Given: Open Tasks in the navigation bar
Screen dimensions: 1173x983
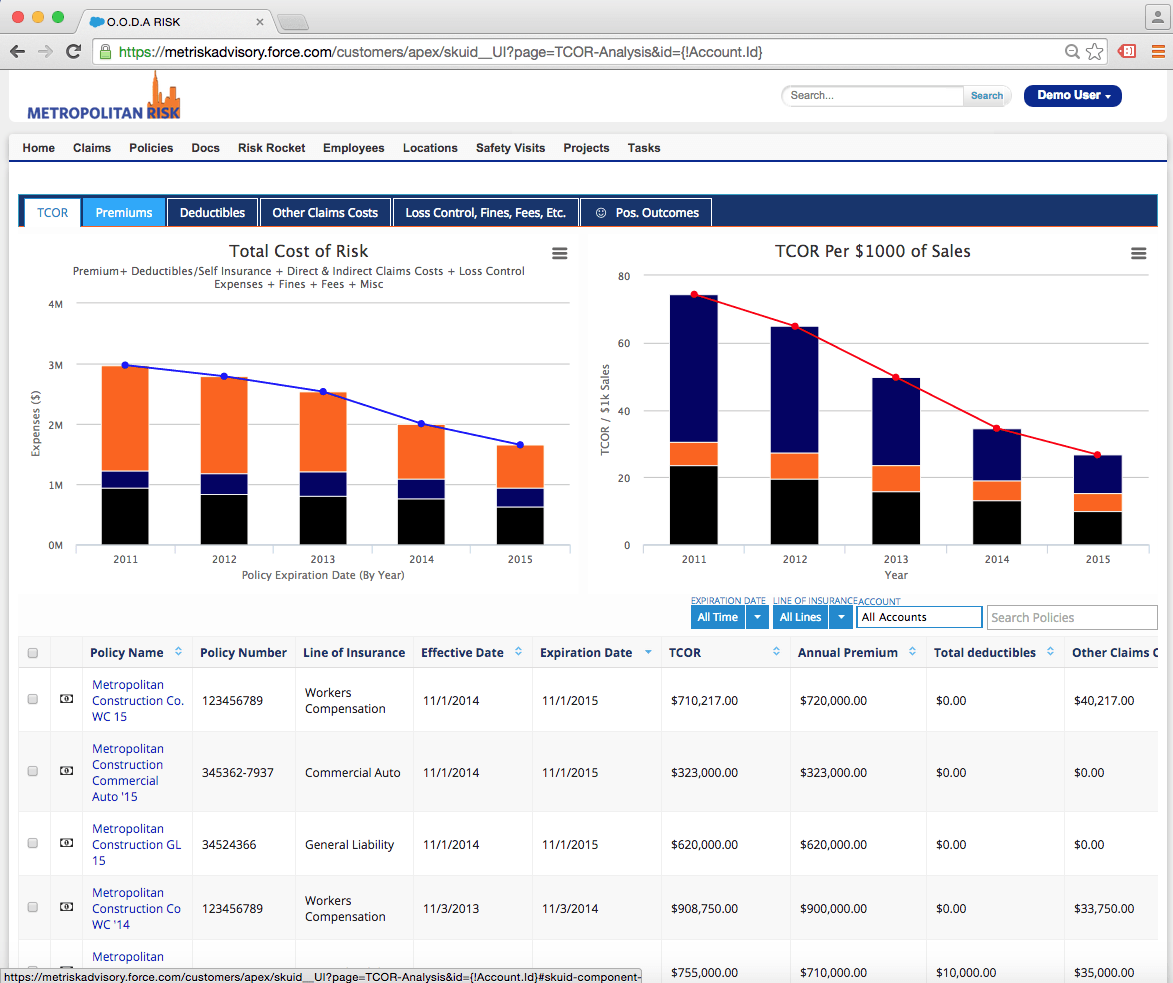Looking at the screenshot, I should pos(644,148).
